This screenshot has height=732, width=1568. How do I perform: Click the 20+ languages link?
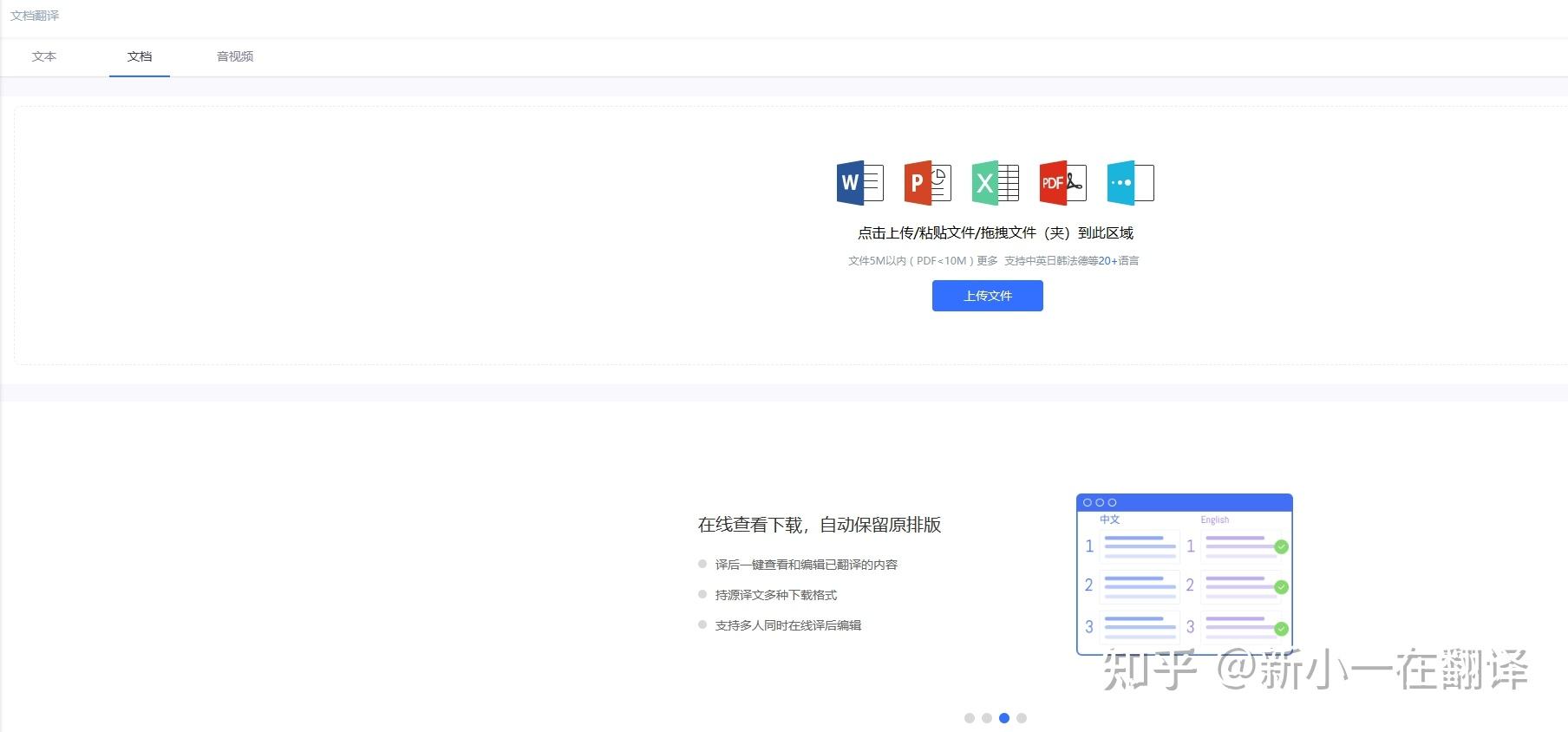point(1107,260)
